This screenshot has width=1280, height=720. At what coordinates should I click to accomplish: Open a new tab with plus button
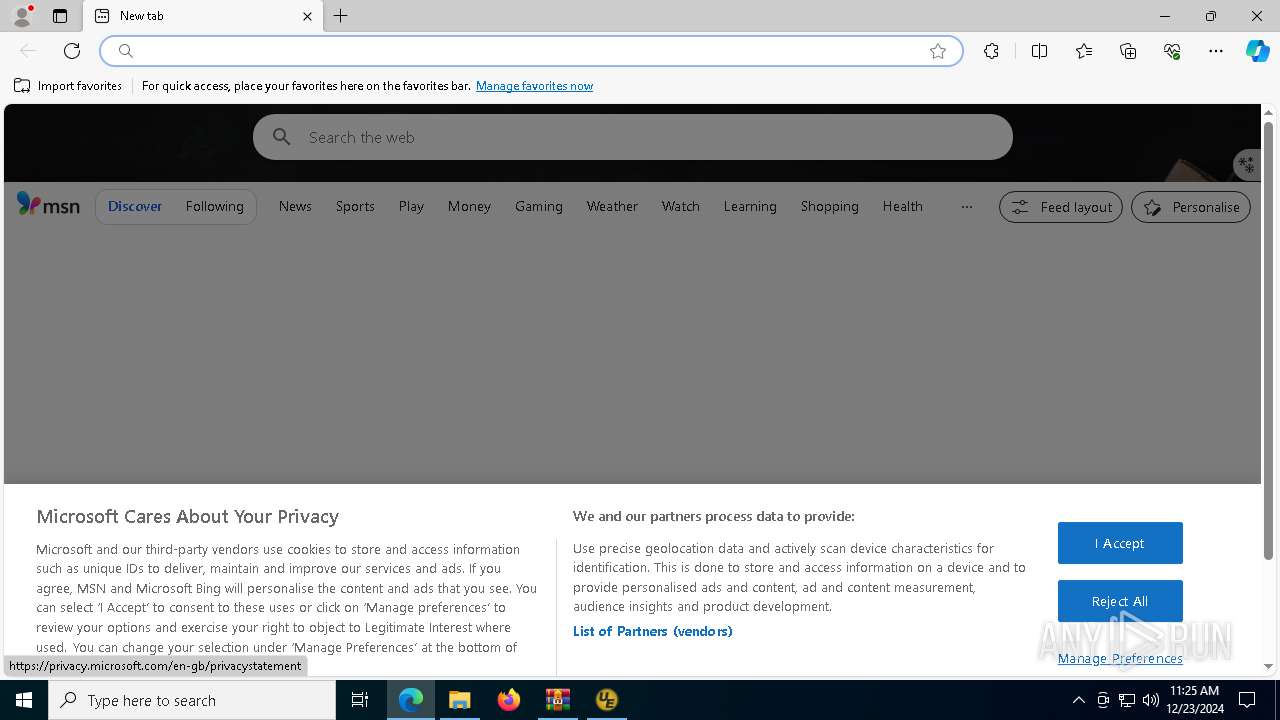pos(341,16)
